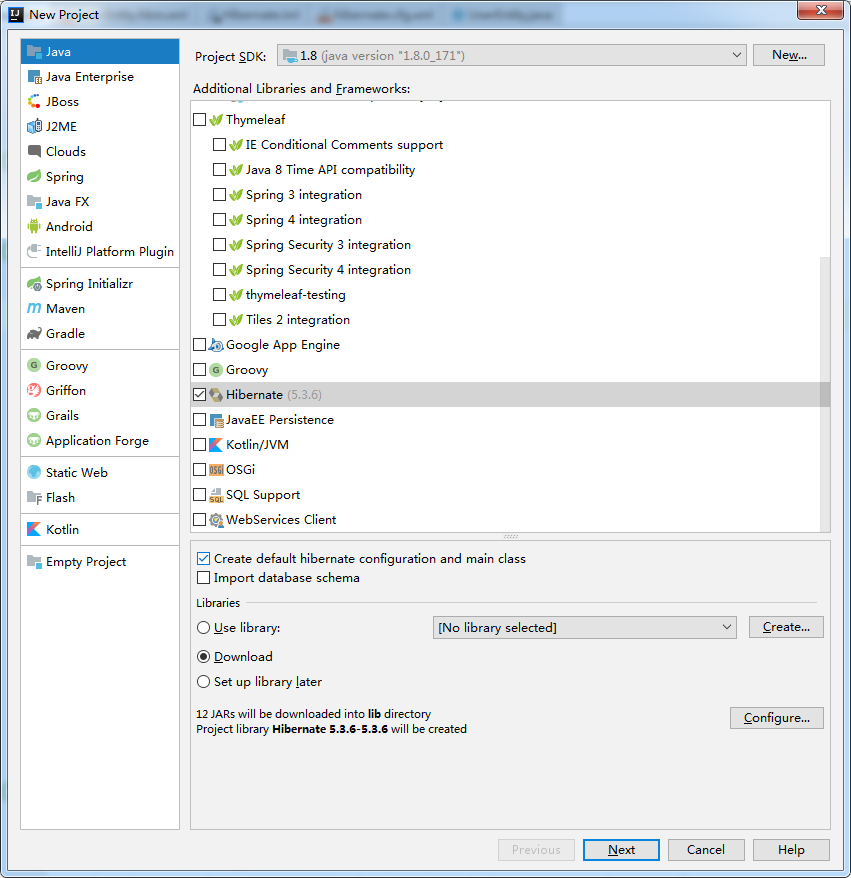
Task: Choose the Flash project icon
Action: pyautogui.click(x=34, y=498)
